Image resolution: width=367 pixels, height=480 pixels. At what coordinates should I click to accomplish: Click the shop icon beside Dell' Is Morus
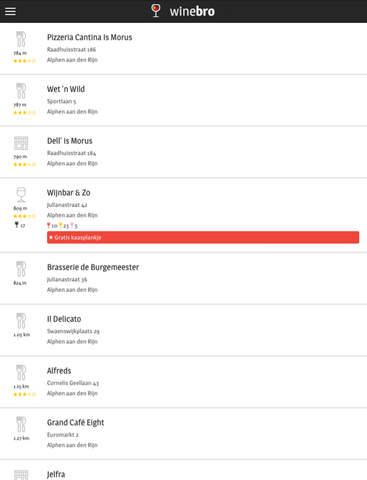pyautogui.click(x=21, y=143)
